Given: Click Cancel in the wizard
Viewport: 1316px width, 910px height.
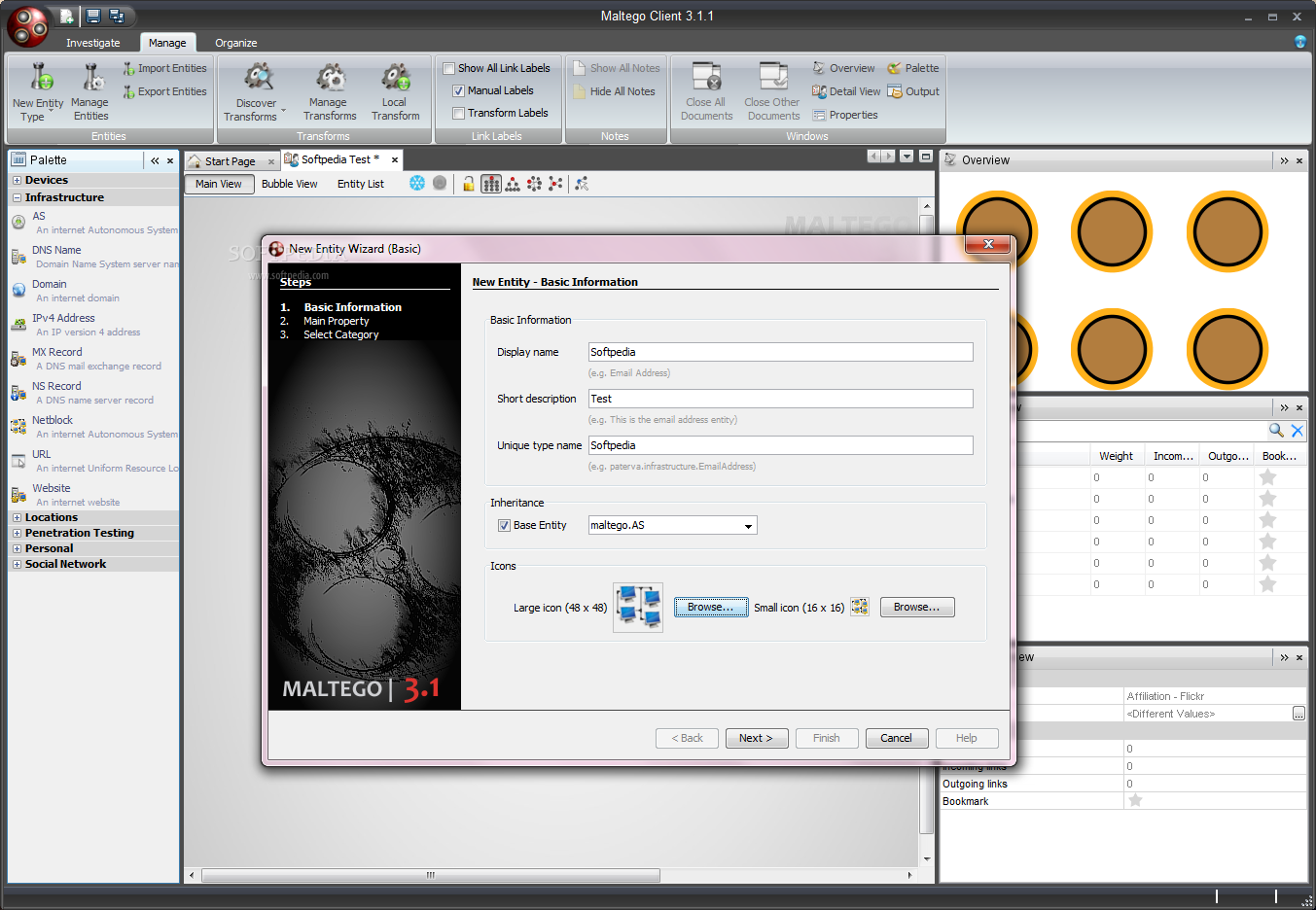Looking at the screenshot, I should tap(897, 738).
